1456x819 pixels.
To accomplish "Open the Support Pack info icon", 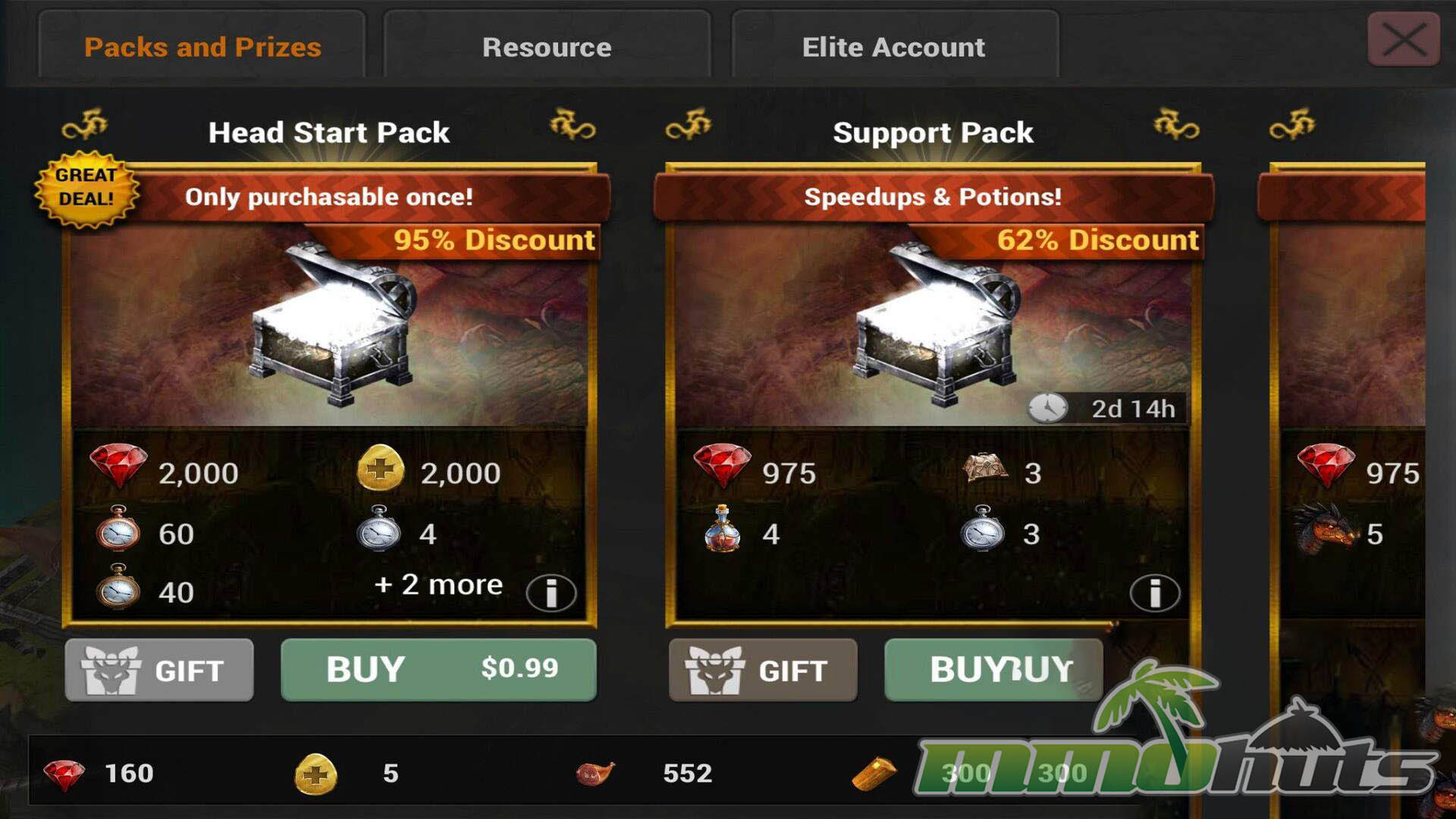I will tap(1154, 593).
